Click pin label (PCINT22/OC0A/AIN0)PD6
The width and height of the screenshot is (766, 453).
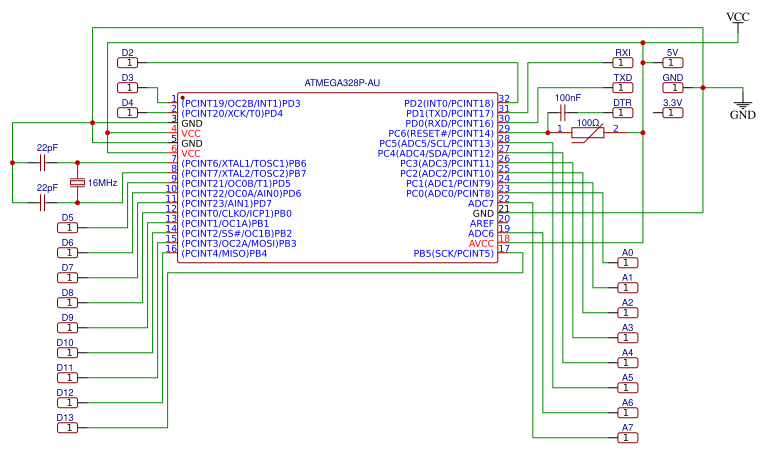[241, 194]
